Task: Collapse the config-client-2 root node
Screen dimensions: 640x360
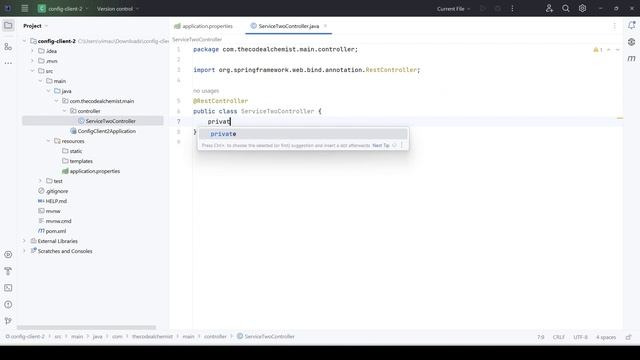Action: pos(24,41)
